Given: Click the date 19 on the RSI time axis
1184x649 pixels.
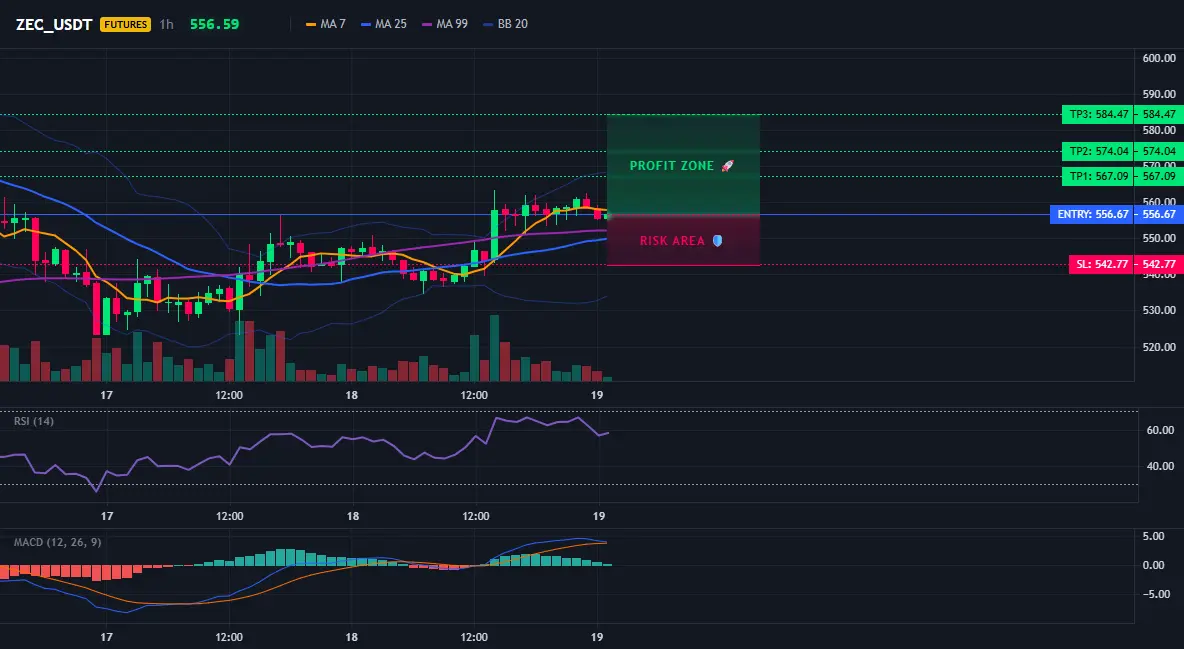Looking at the screenshot, I should coord(599,516).
